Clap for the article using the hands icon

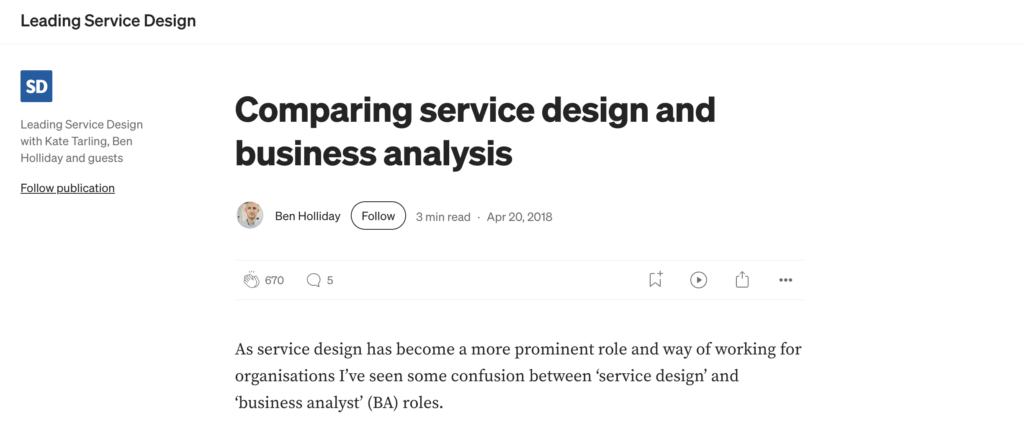[x=251, y=280]
